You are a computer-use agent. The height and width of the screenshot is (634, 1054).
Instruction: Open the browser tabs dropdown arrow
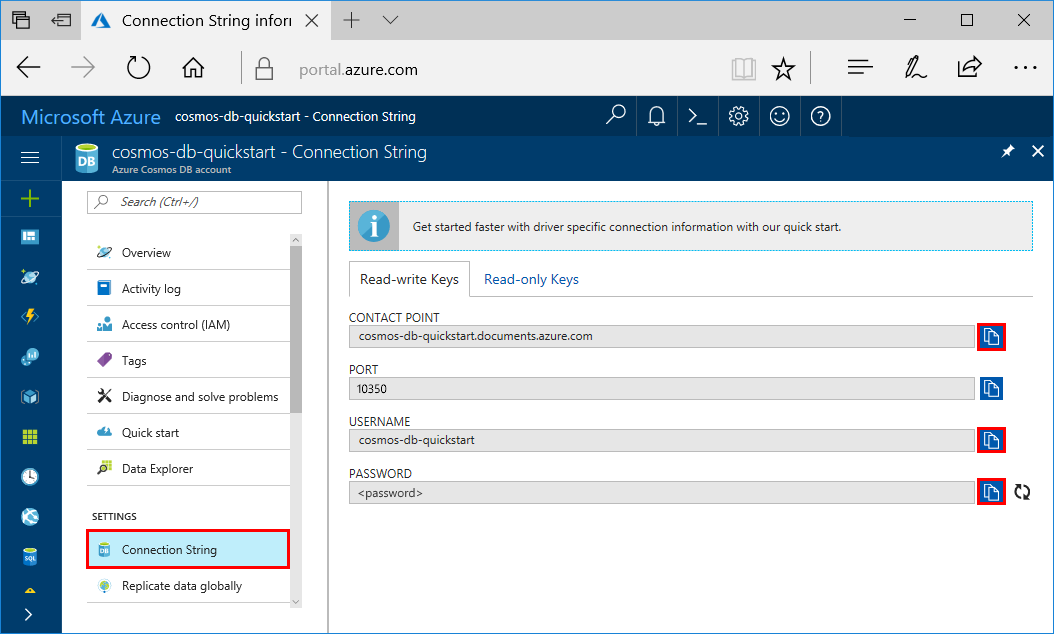[391, 20]
